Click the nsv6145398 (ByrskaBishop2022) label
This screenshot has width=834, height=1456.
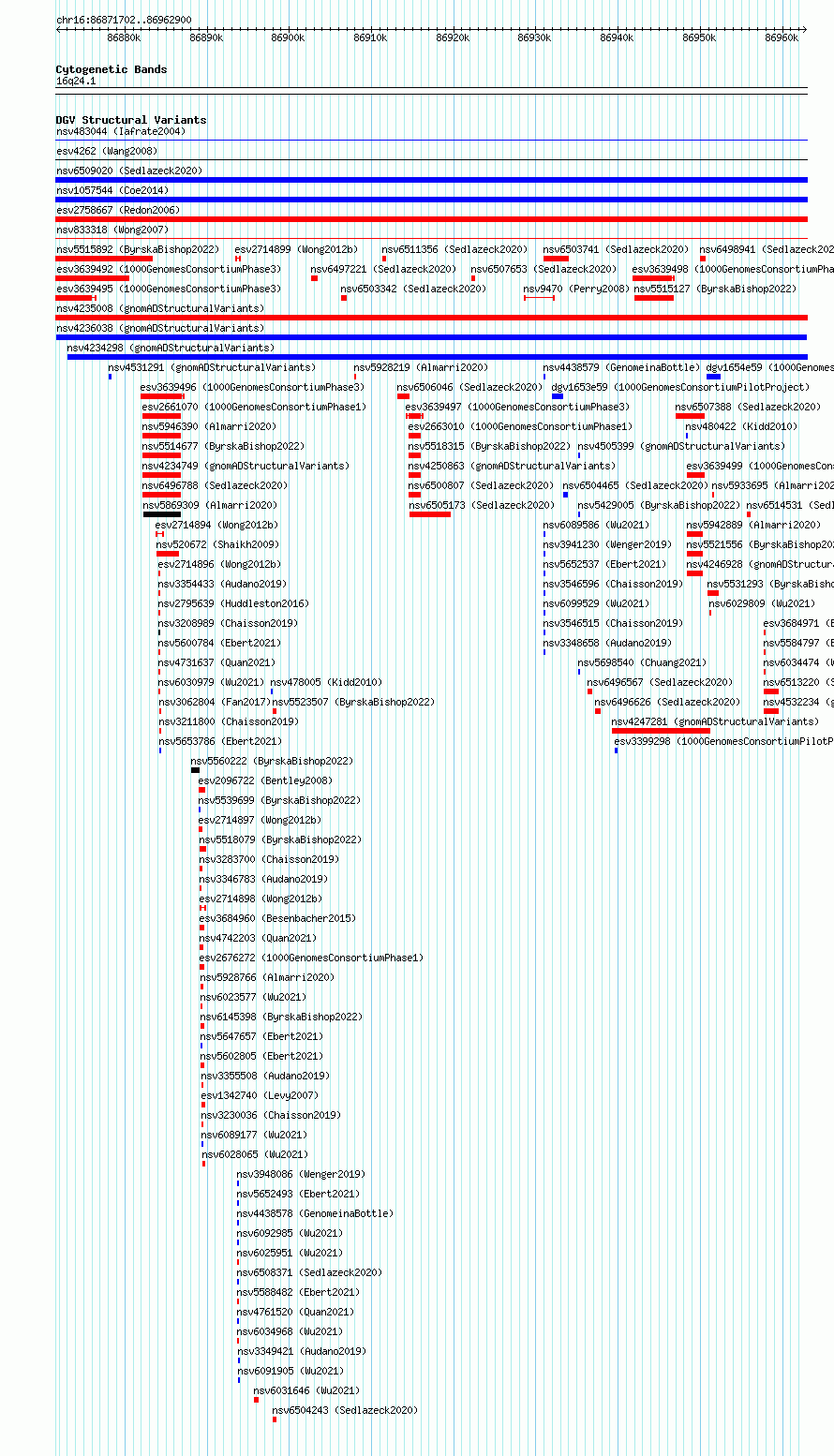tap(281, 1017)
